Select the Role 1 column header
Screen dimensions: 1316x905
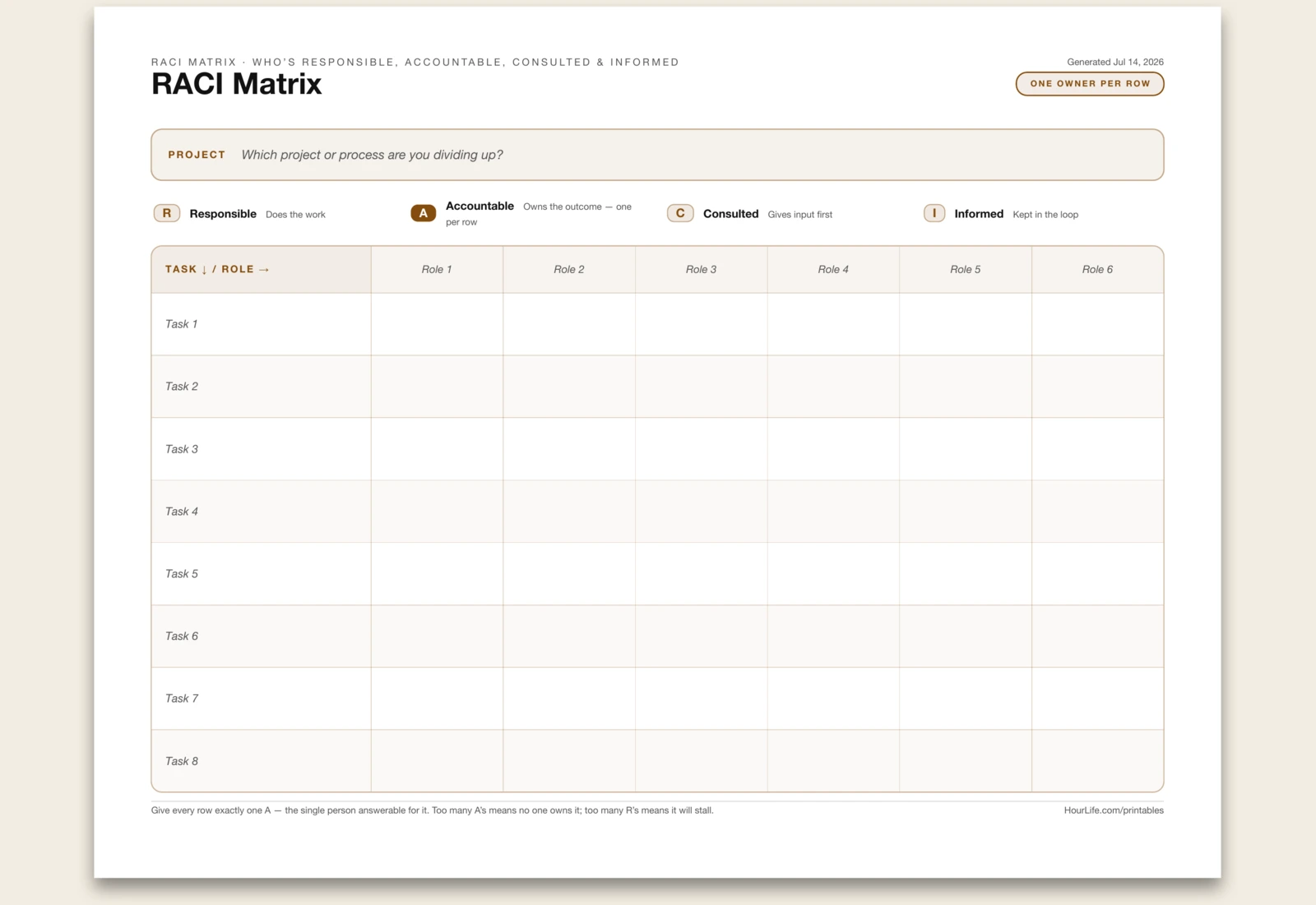point(437,269)
